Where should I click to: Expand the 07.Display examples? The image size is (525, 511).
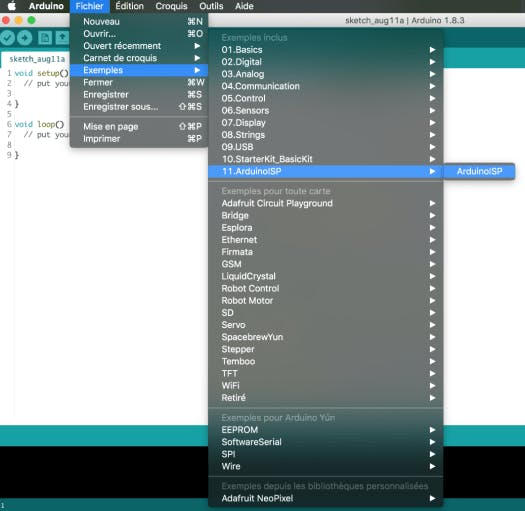pos(325,123)
